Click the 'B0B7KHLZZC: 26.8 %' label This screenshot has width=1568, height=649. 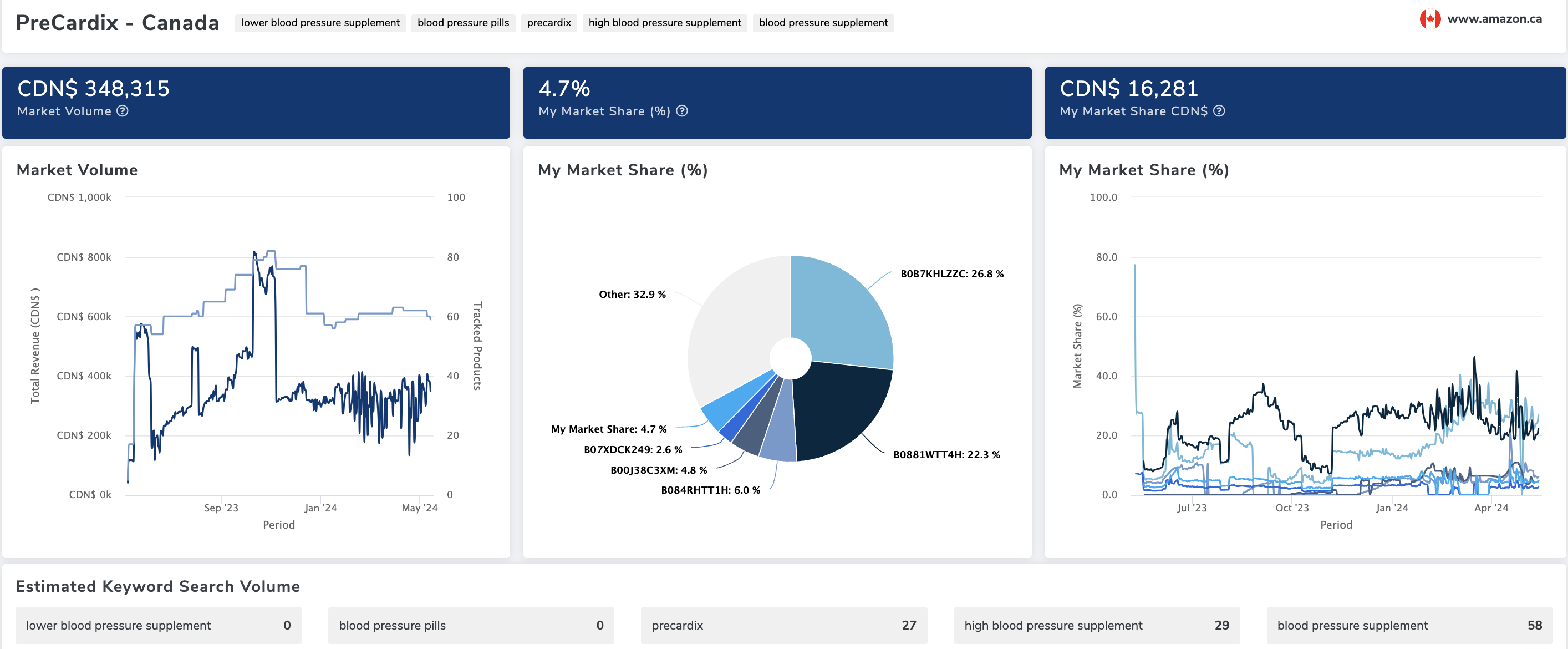click(952, 274)
